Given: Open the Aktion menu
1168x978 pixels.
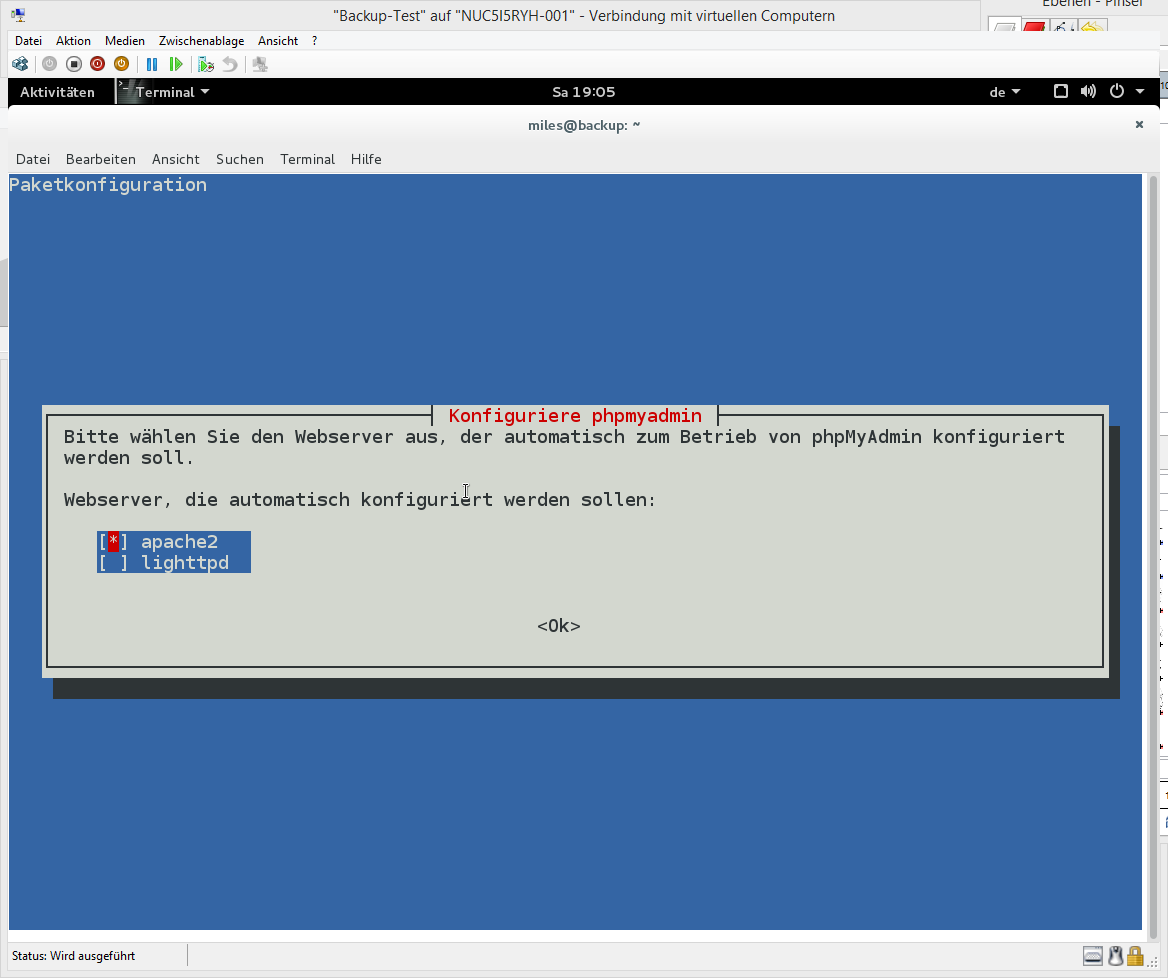Looking at the screenshot, I should 73,41.
